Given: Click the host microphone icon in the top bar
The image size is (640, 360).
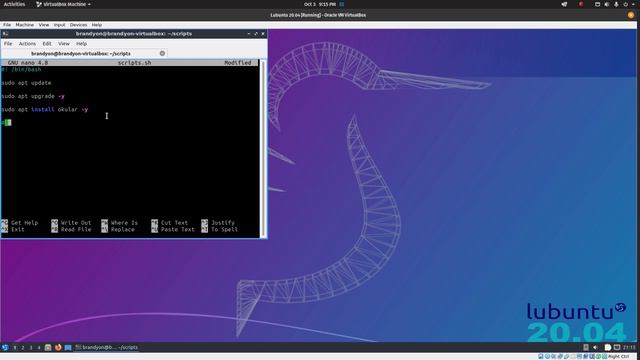Looking at the screenshot, I should pos(616,4).
